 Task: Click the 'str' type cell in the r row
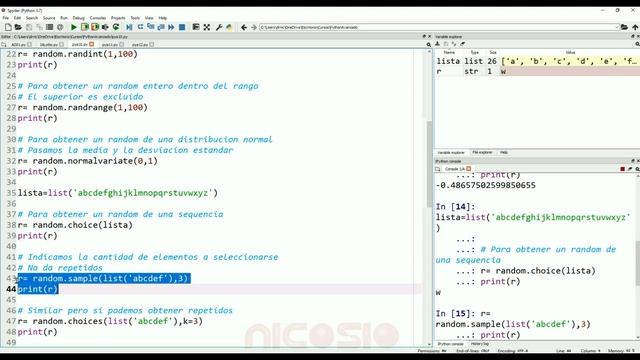click(x=474, y=71)
